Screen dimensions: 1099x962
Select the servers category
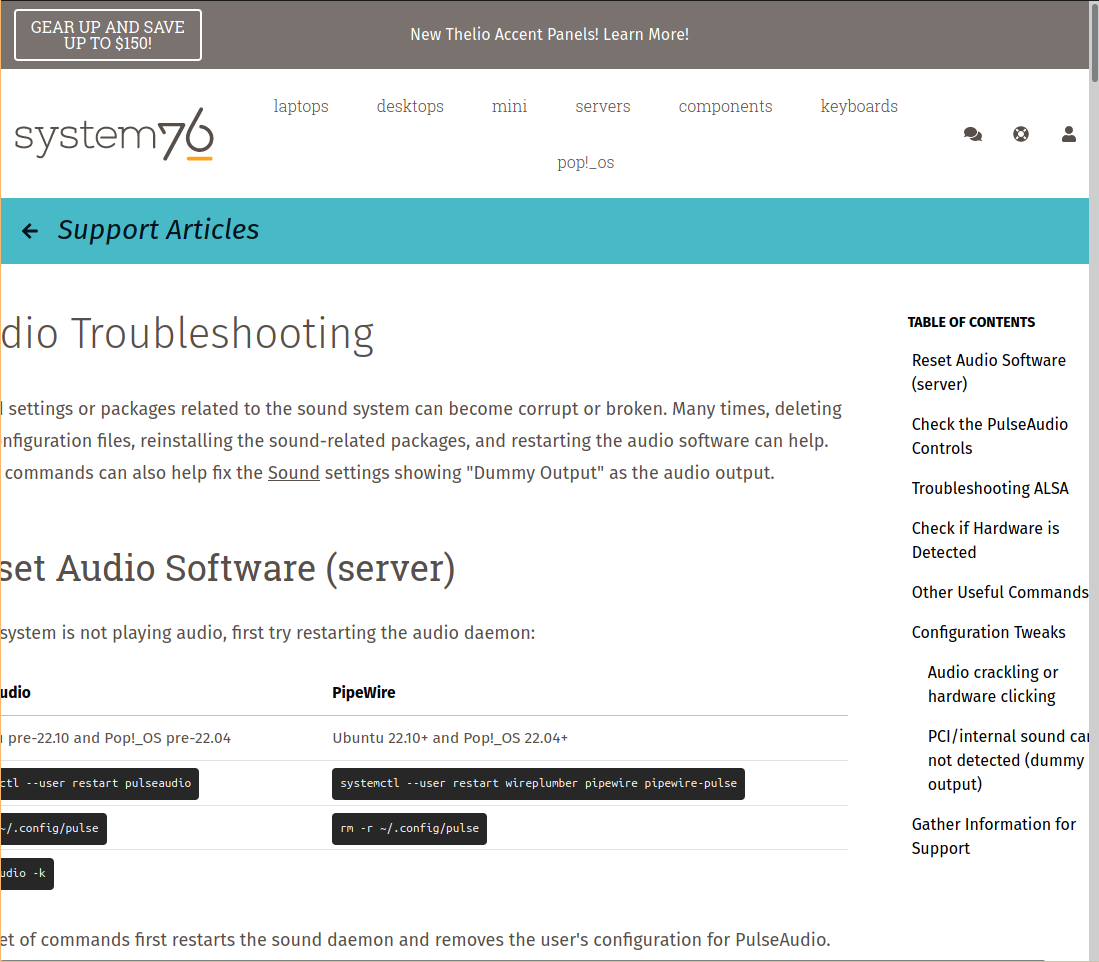click(602, 106)
